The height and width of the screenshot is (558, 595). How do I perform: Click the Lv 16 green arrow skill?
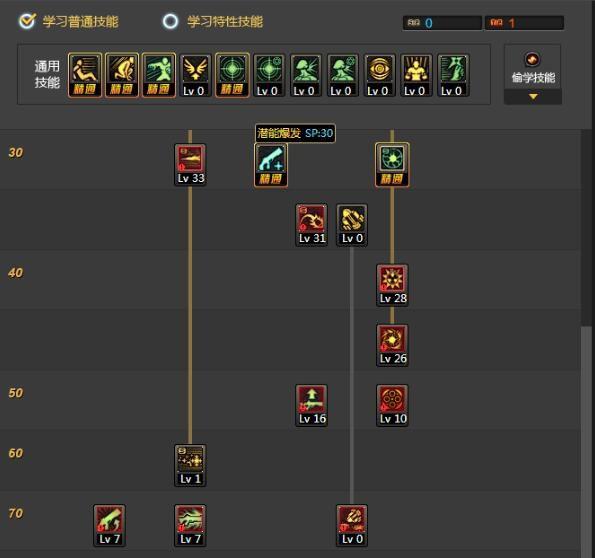tap(312, 405)
